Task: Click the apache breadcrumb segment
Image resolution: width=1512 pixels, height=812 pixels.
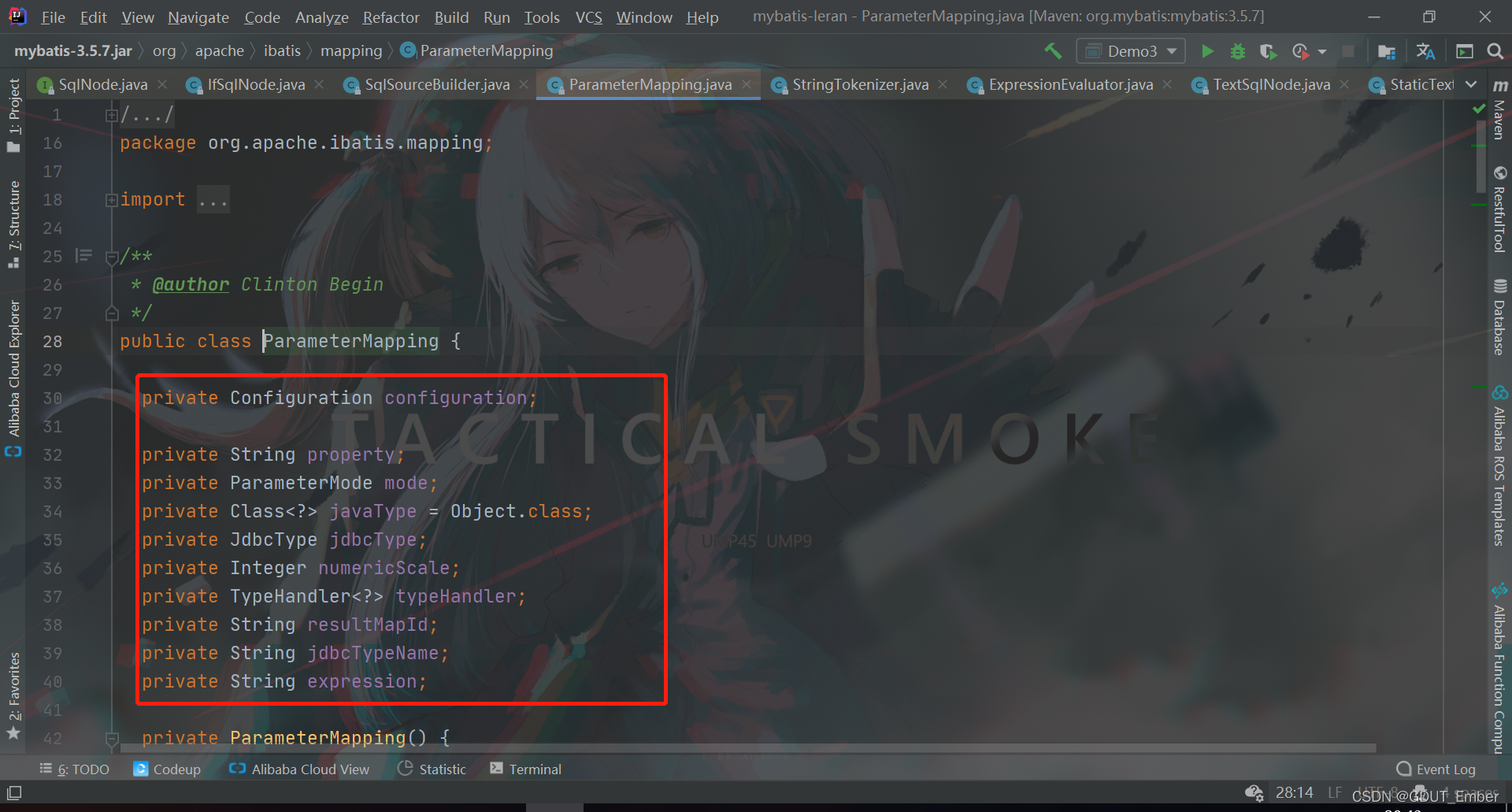Action: [x=219, y=51]
